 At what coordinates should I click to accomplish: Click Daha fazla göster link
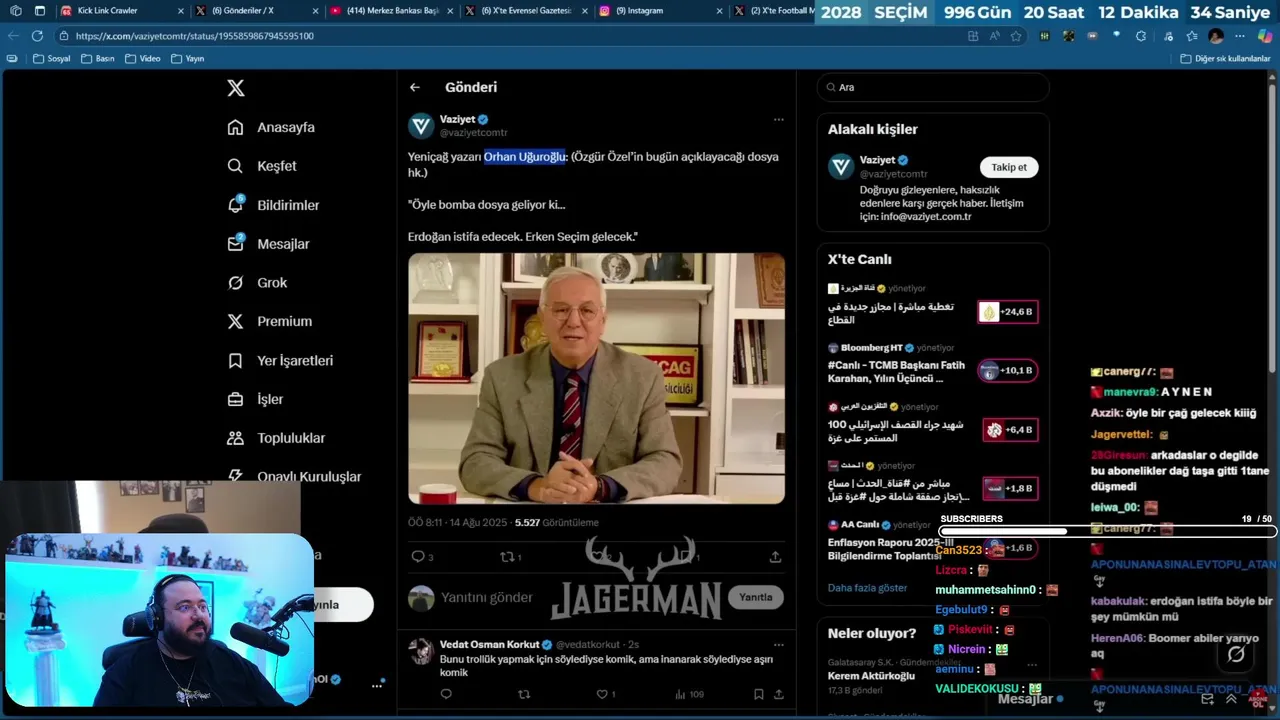(x=867, y=588)
